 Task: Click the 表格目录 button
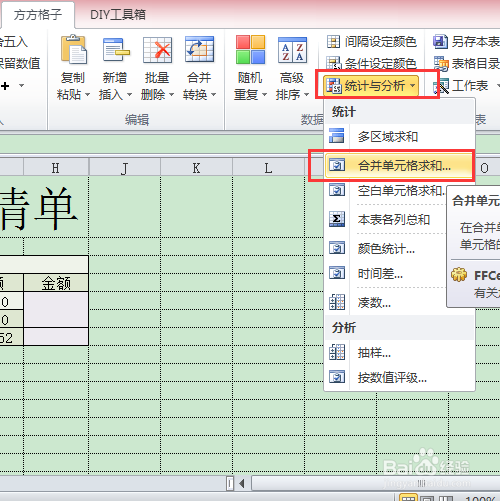pyautogui.click(x=467, y=64)
